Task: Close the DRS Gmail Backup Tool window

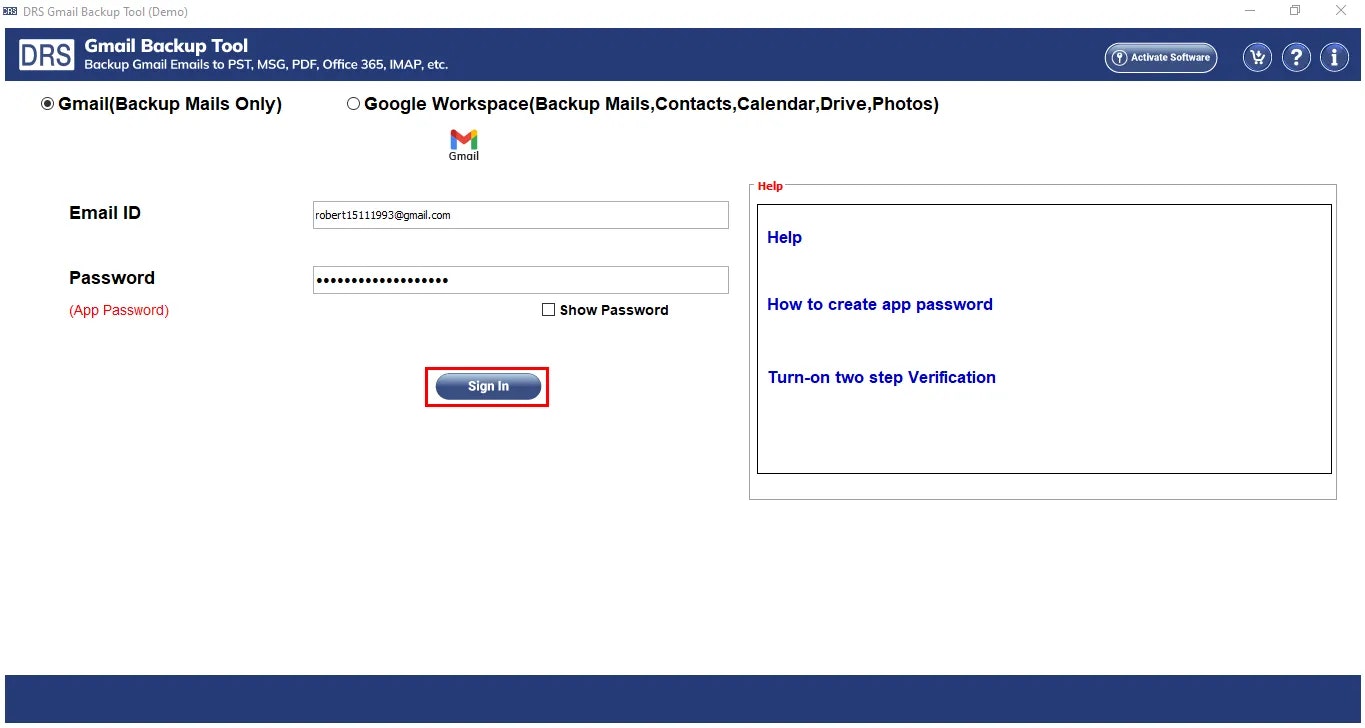Action: (x=1341, y=11)
